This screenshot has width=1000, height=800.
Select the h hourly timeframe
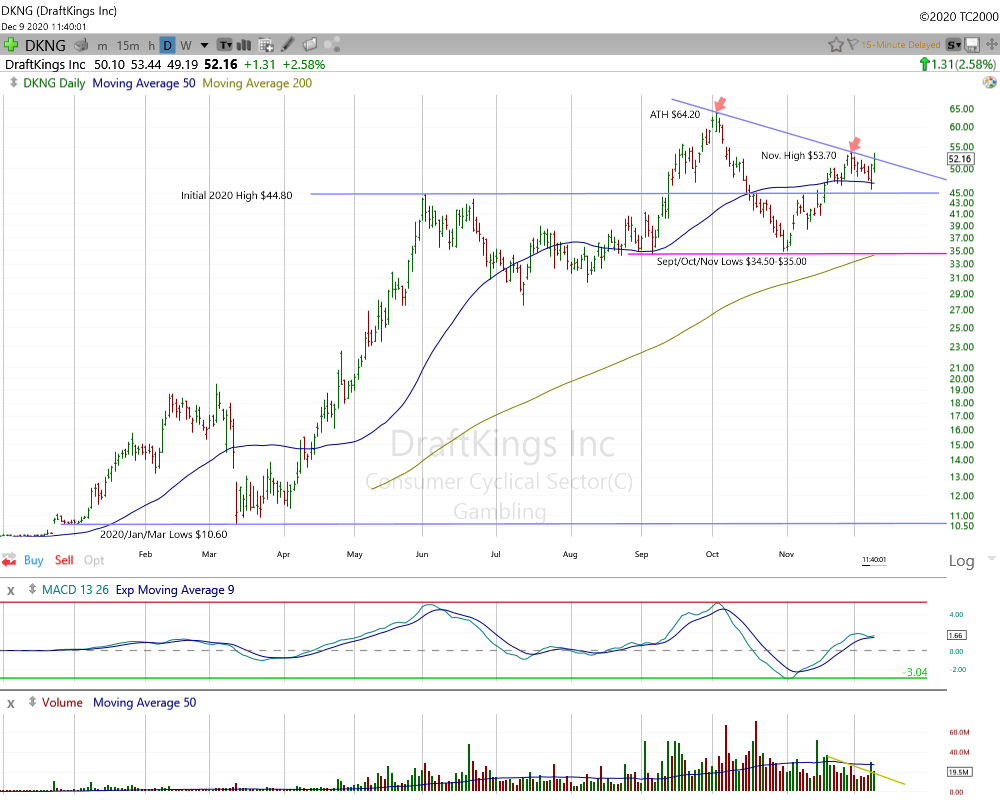coord(151,45)
